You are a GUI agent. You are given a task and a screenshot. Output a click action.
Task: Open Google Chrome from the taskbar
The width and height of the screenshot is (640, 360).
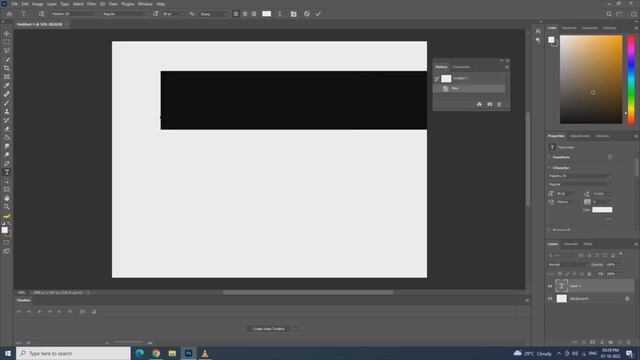click(156, 353)
